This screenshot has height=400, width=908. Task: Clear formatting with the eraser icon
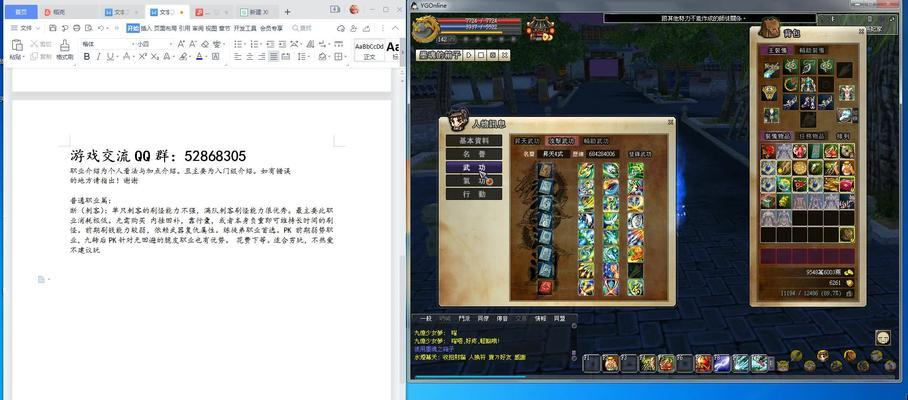click(205, 44)
